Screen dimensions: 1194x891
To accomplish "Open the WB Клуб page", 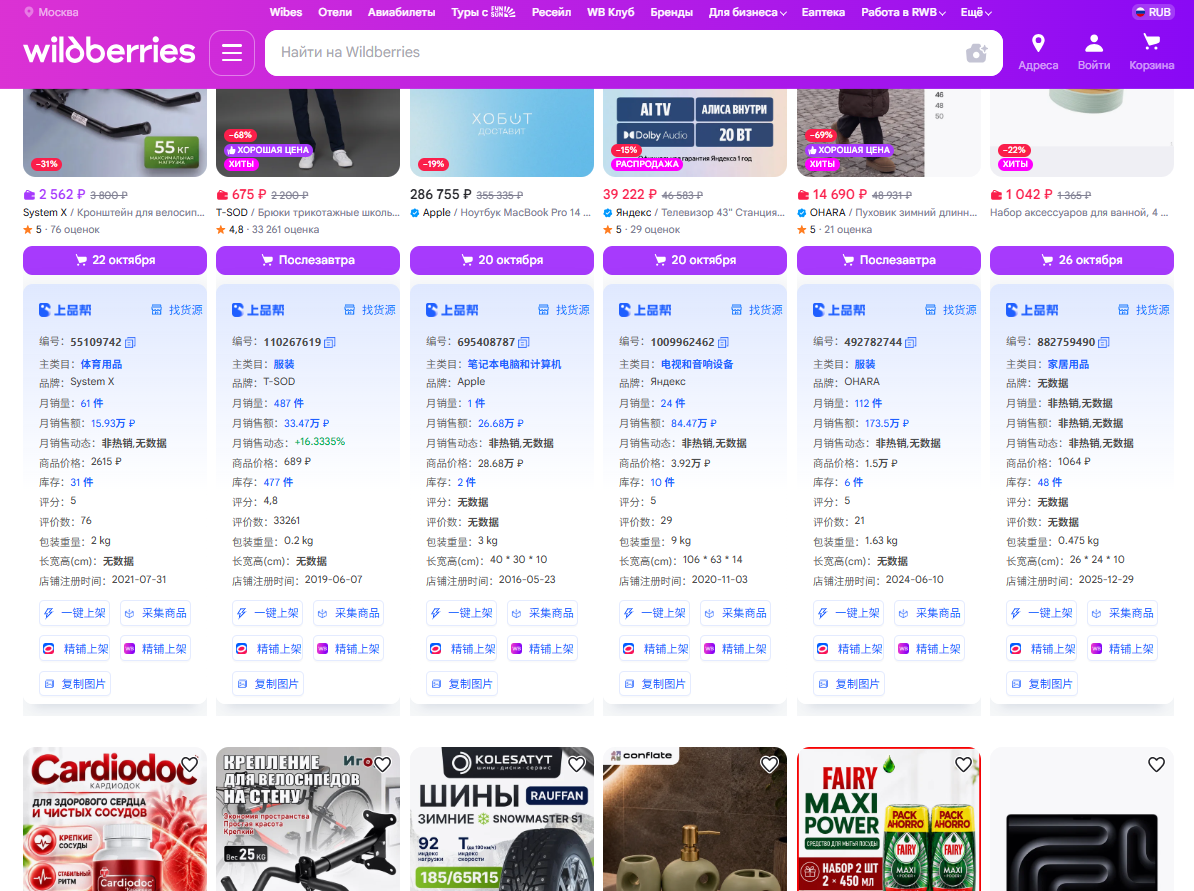I will pos(611,12).
